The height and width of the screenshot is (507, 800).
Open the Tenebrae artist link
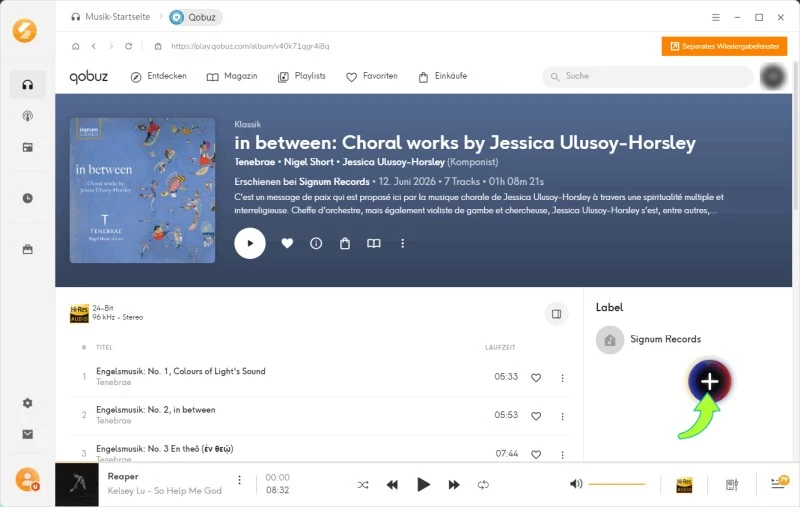pyautogui.click(x=255, y=162)
